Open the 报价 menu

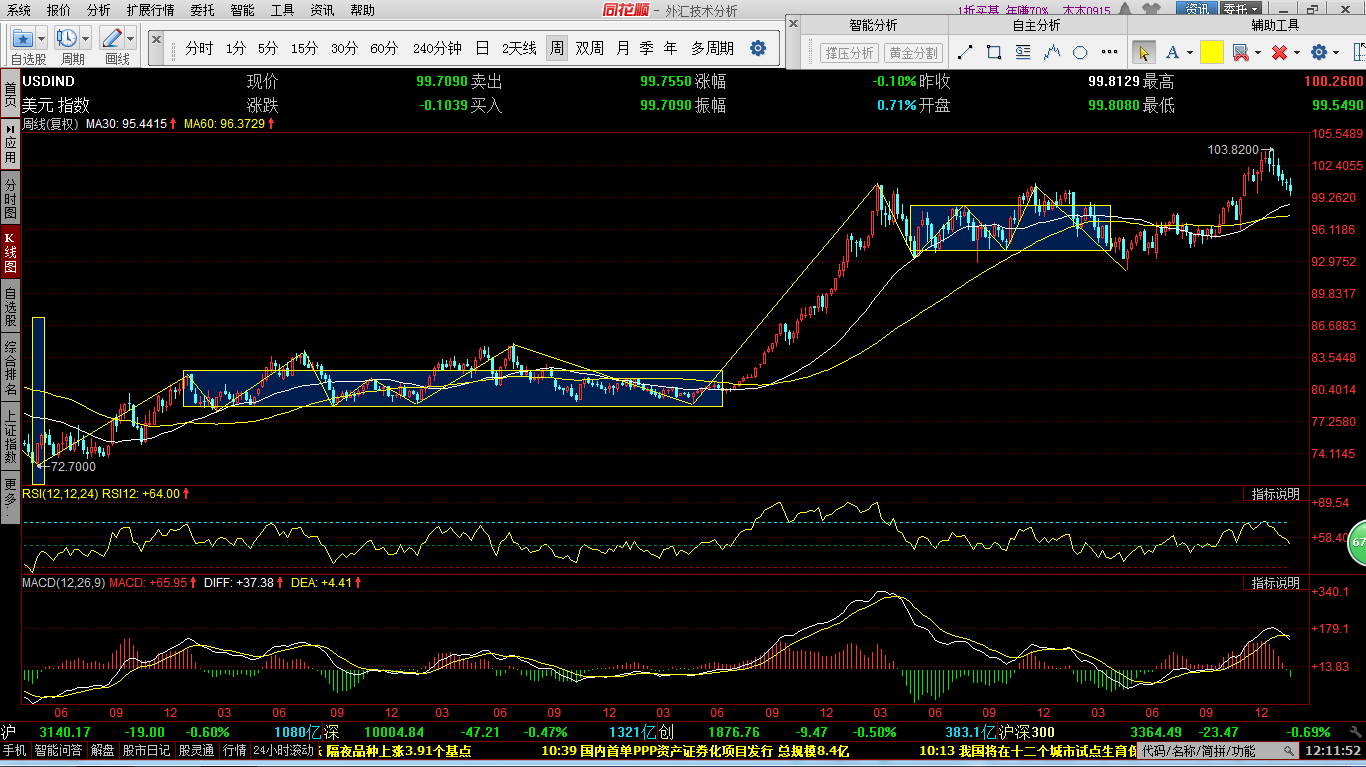point(59,10)
